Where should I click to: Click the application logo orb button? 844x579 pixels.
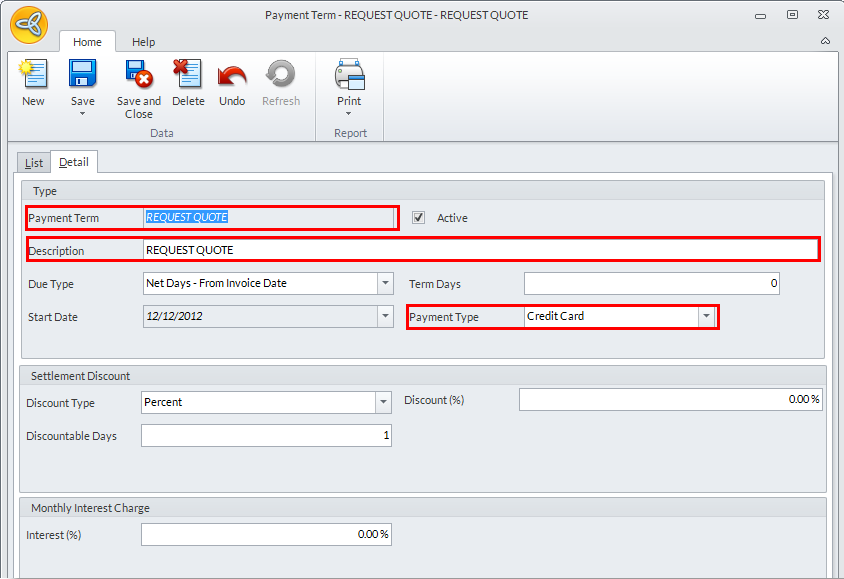tap(30, 25)
